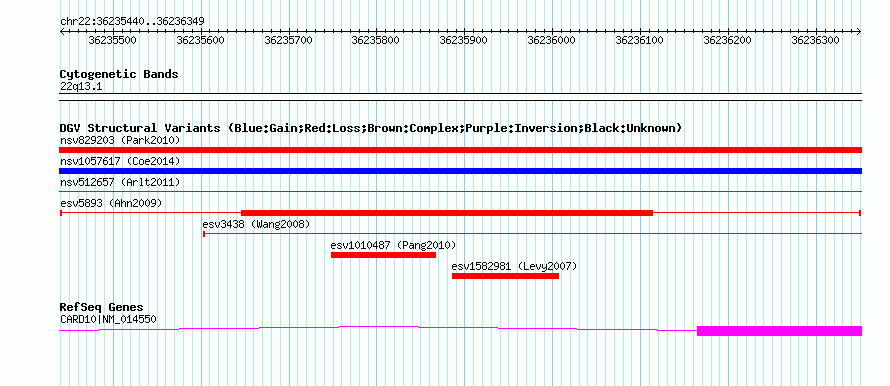Image resolution: width=890 pixels, height=386 pixels.
Task: Click the 36235800 ruler position label
Action: 376,40
